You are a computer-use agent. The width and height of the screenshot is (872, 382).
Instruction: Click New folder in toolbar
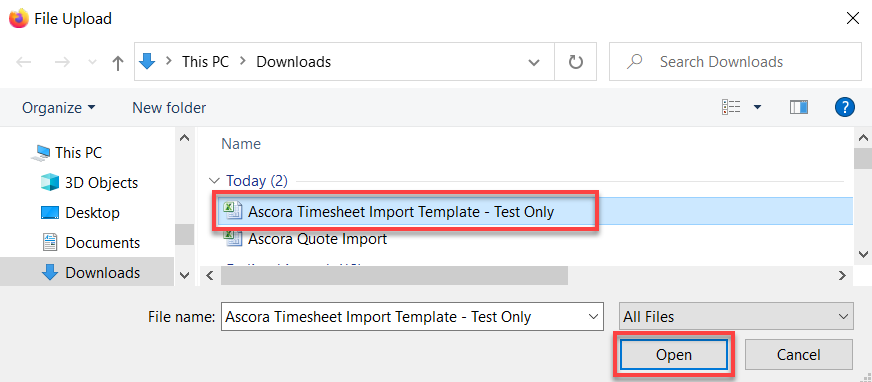tap(169, 107)
